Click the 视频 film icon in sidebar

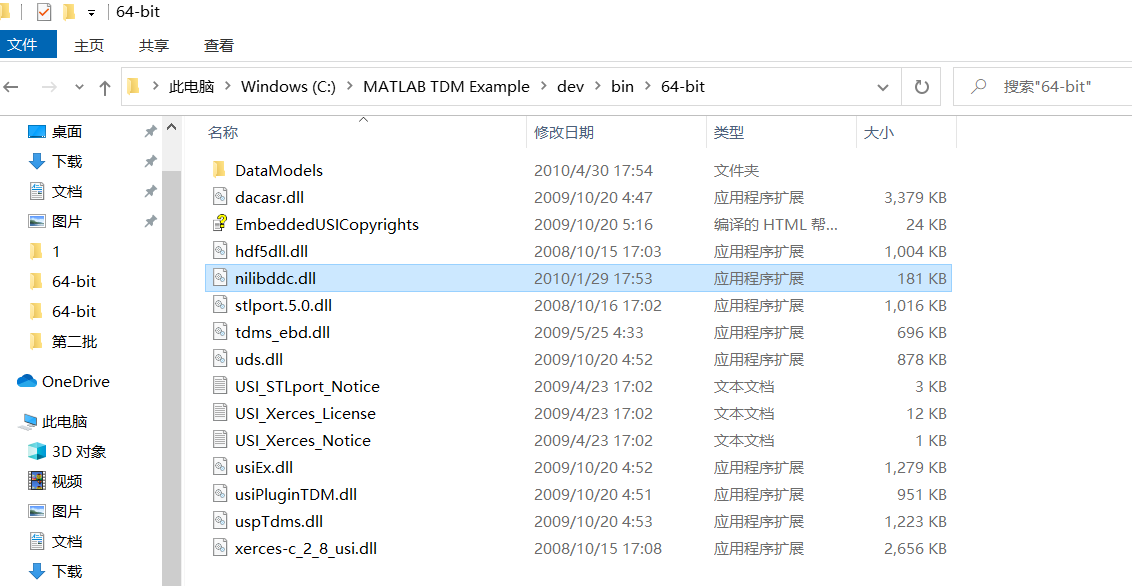36,481
